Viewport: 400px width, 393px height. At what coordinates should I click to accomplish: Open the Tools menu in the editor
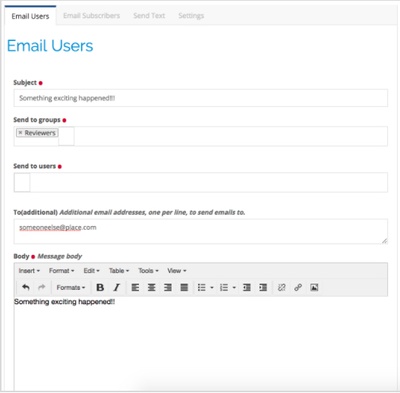coord(148,271)
